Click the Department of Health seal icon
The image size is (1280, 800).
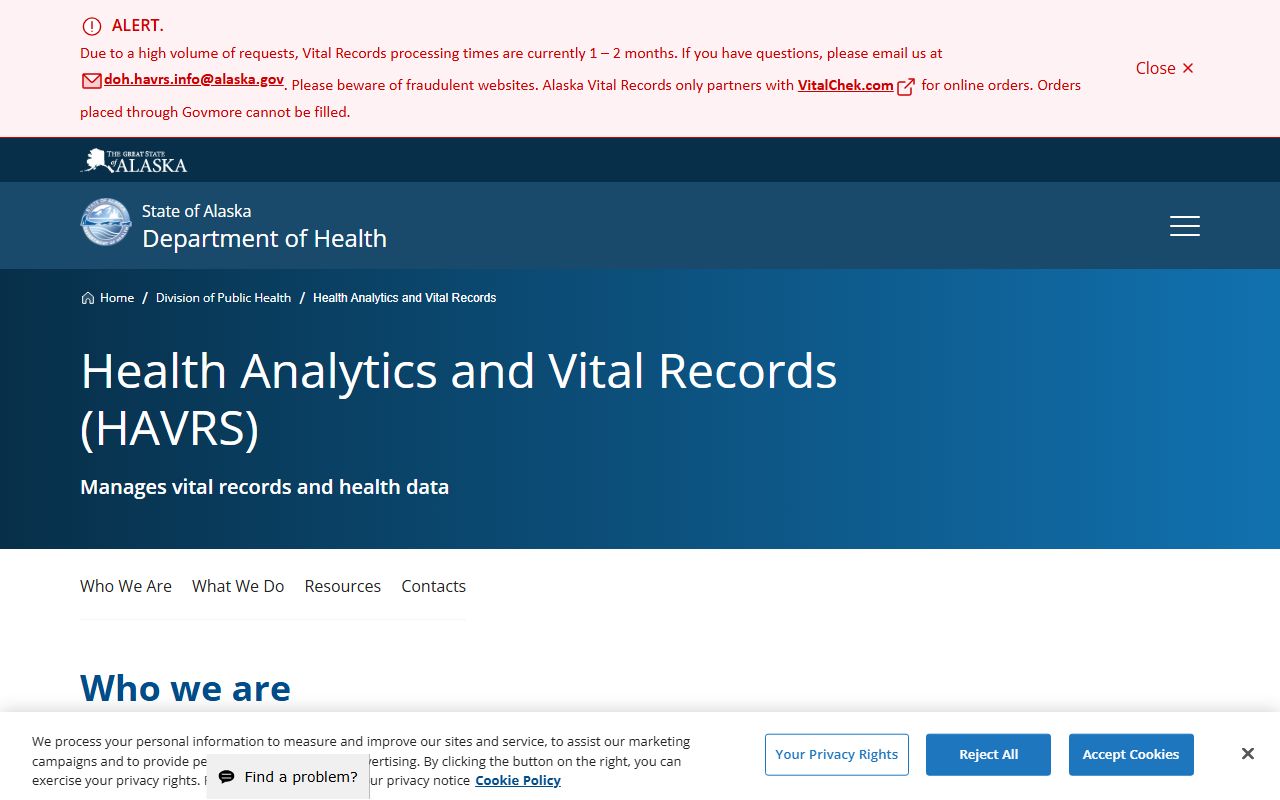tap(105, 222)
